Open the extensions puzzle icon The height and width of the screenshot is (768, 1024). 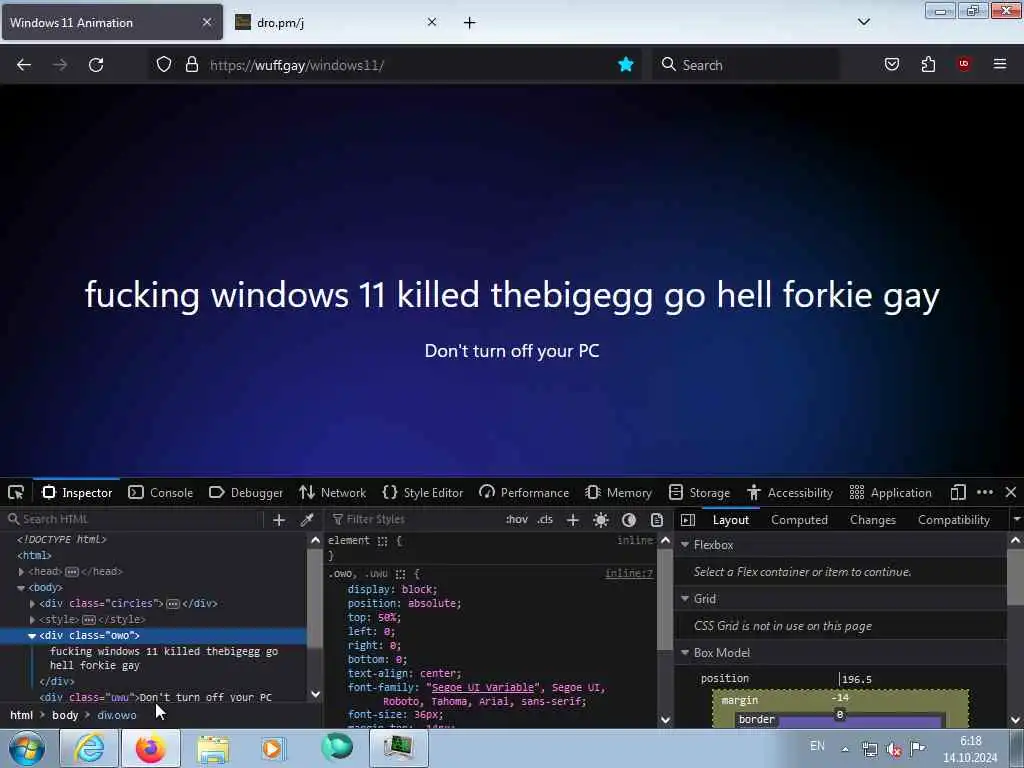pyautogui.click(x=928, y=64)
